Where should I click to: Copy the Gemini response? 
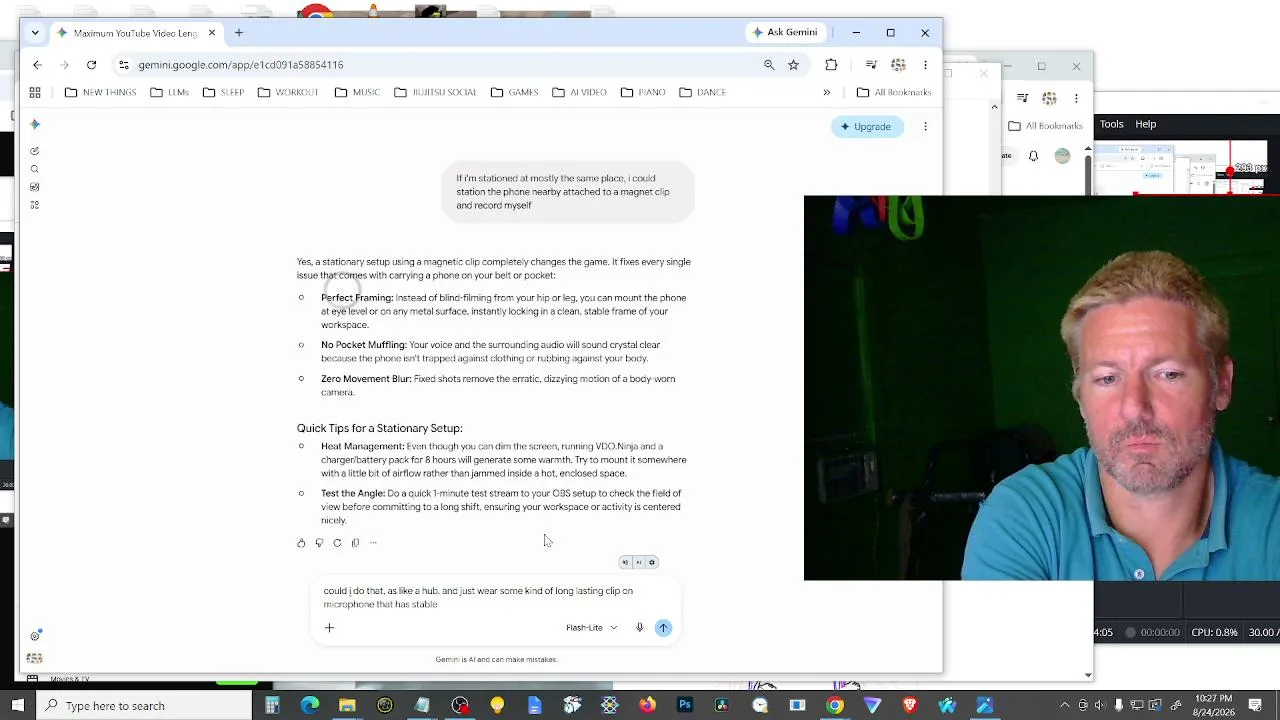355,543
